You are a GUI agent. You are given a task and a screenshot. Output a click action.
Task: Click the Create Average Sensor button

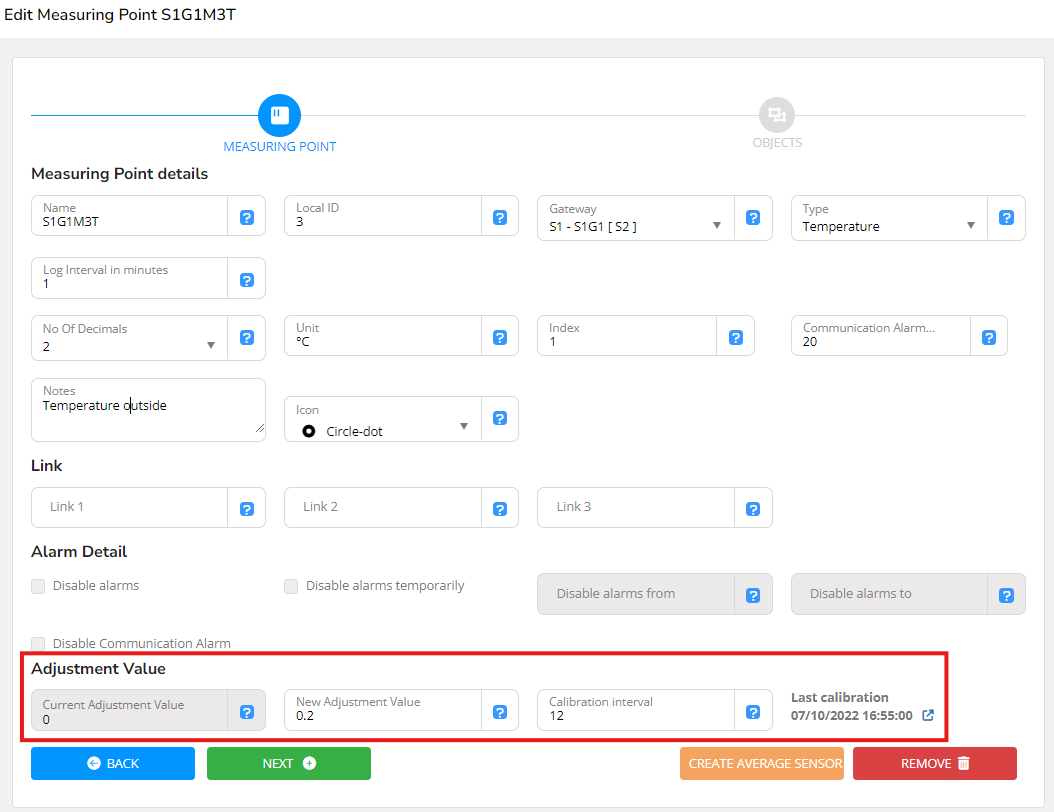[x=762, y=763]
